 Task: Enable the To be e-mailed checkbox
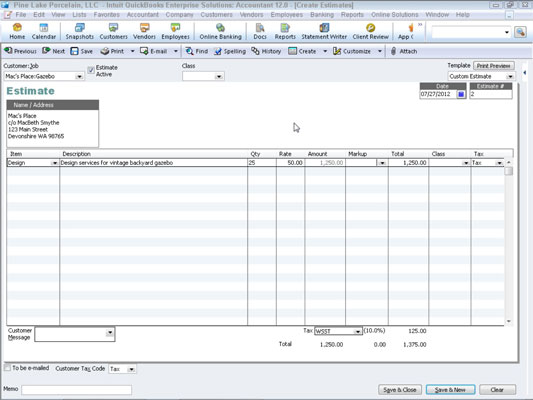pyautogui.click(x=7, y=368)
